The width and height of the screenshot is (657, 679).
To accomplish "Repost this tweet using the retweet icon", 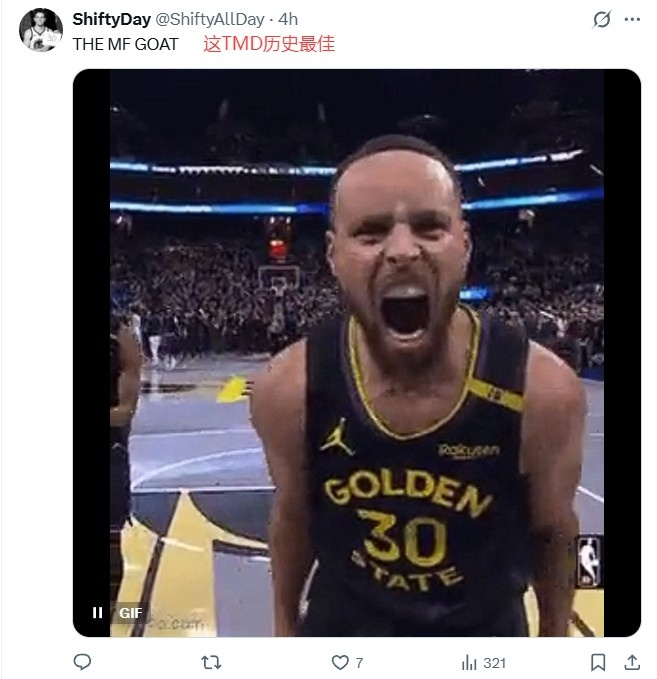I will point(211,662).
